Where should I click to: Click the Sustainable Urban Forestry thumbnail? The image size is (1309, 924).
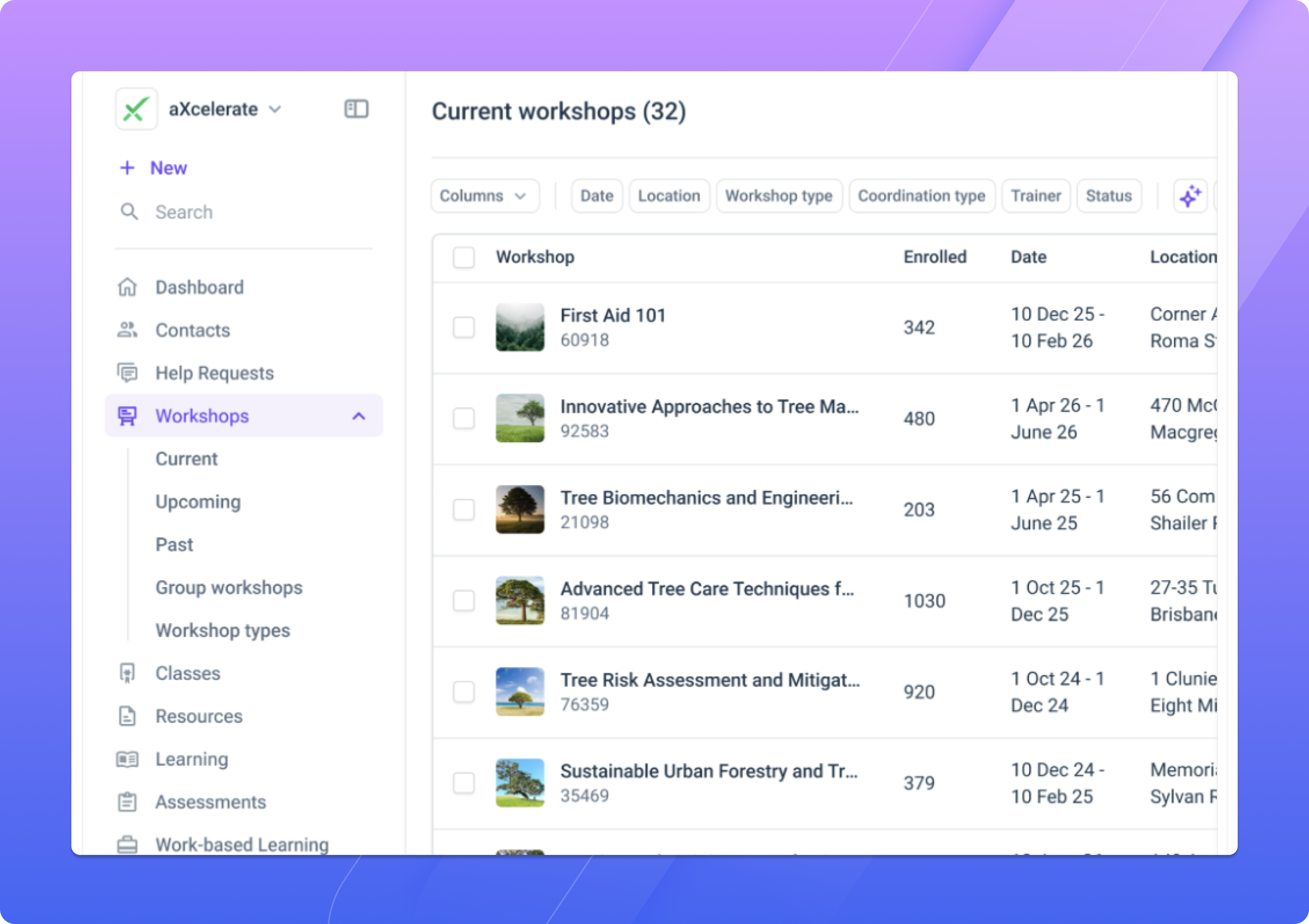pos(519,783)
